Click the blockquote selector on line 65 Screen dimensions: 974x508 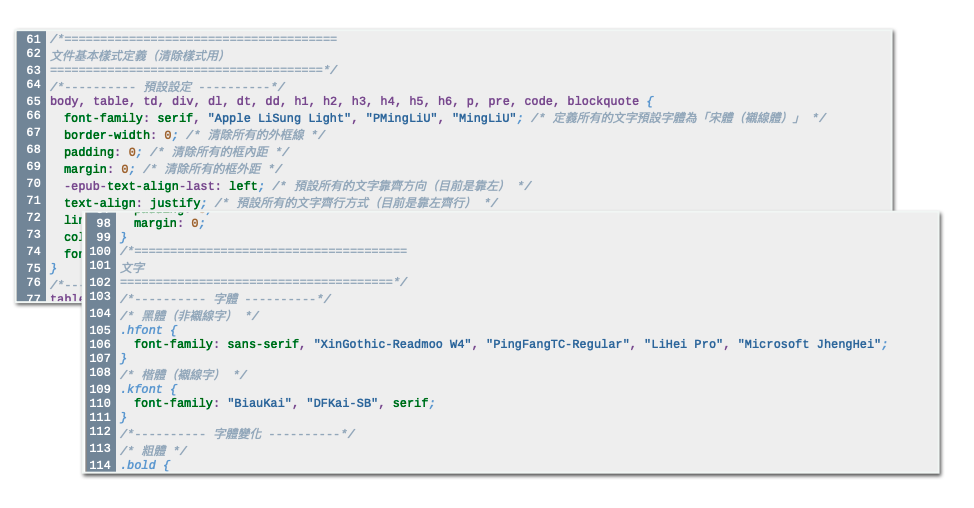point(603,101)
